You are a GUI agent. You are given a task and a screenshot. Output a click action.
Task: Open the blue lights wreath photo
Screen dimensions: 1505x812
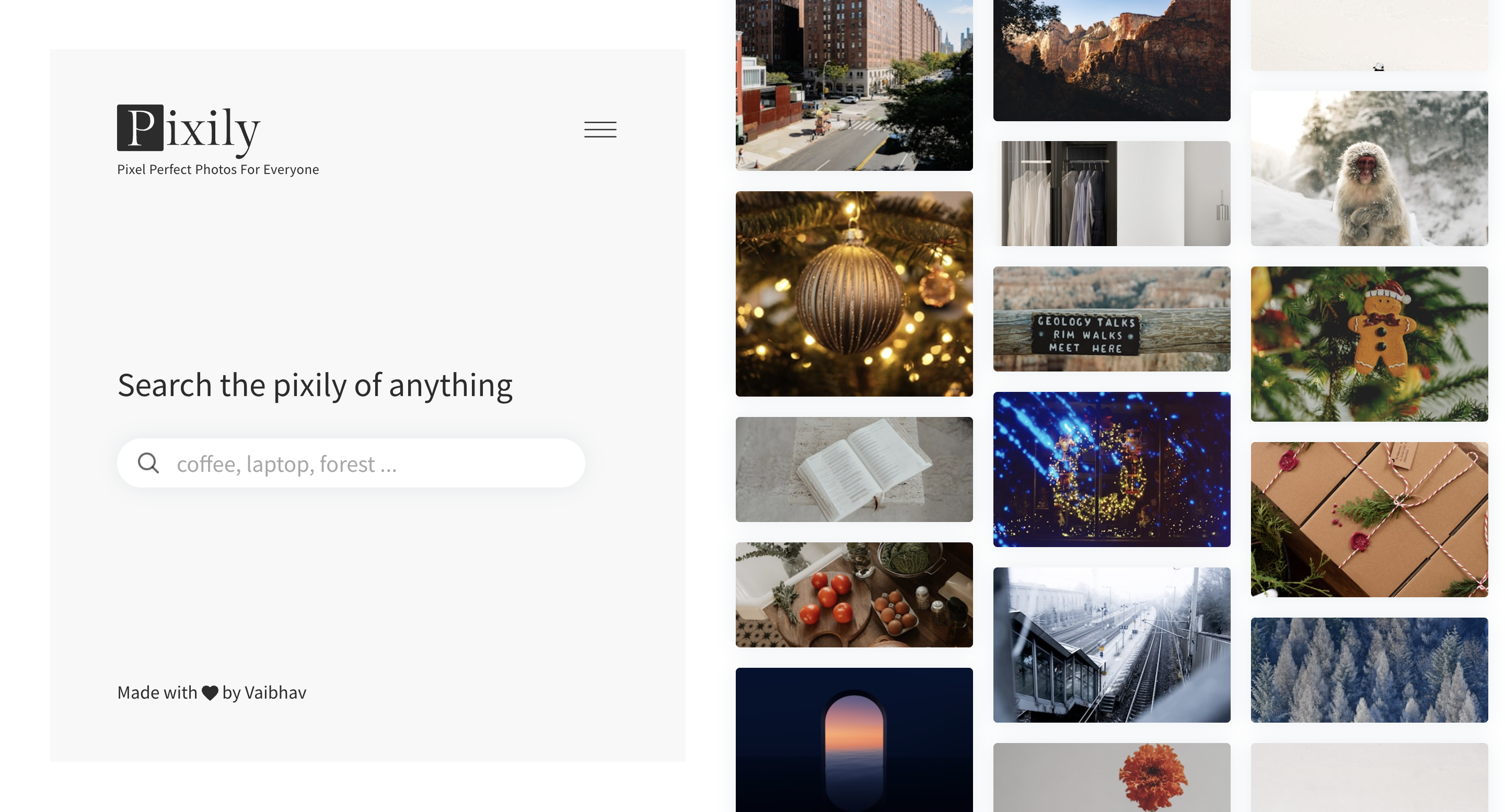(x=1112, y=469)
